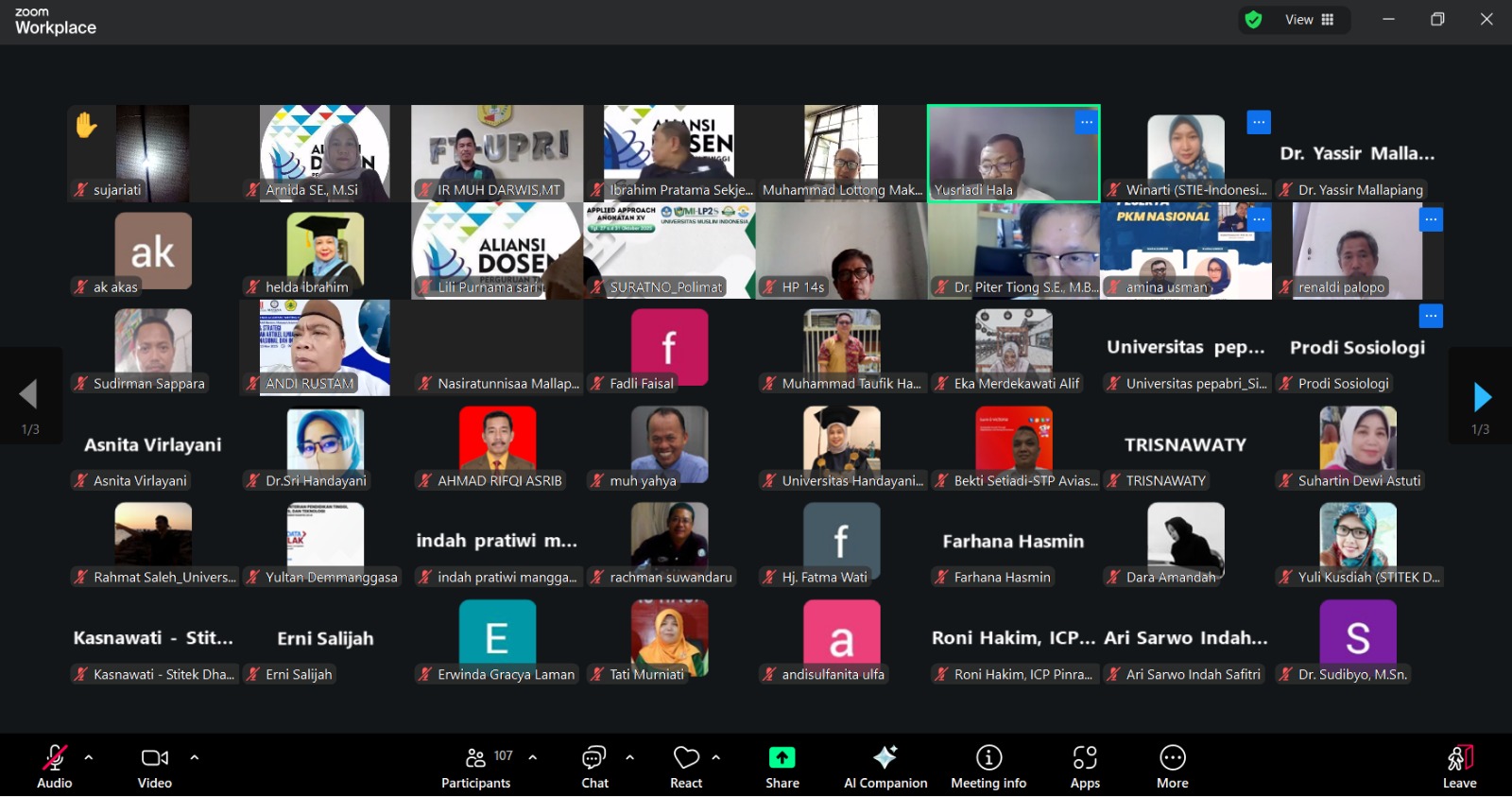Click the green encryption shield icon

(1254, 20)
